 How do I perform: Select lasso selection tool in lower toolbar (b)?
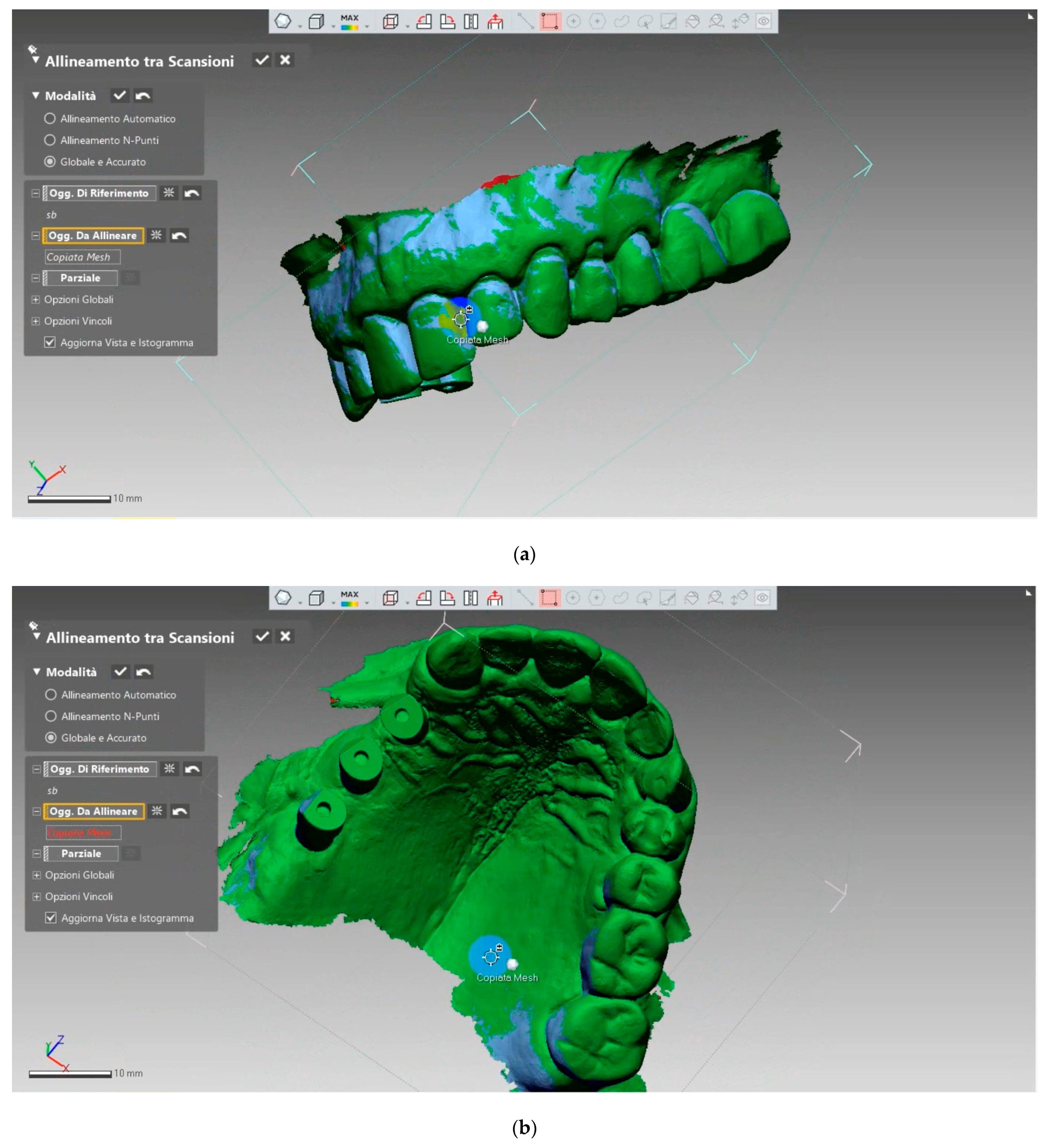point(620,597)
